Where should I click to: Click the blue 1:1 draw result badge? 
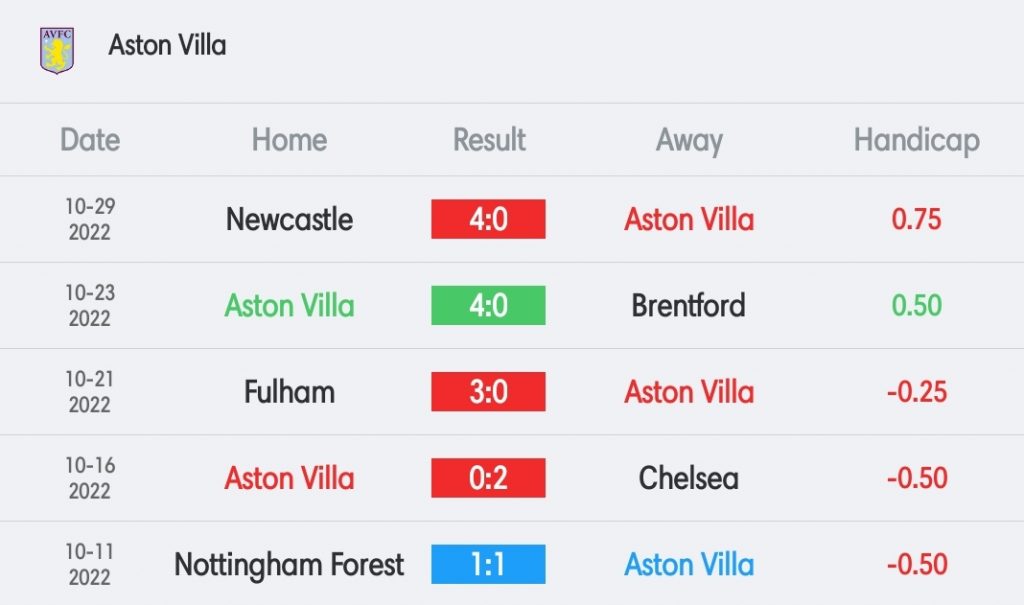coord(488,564)
